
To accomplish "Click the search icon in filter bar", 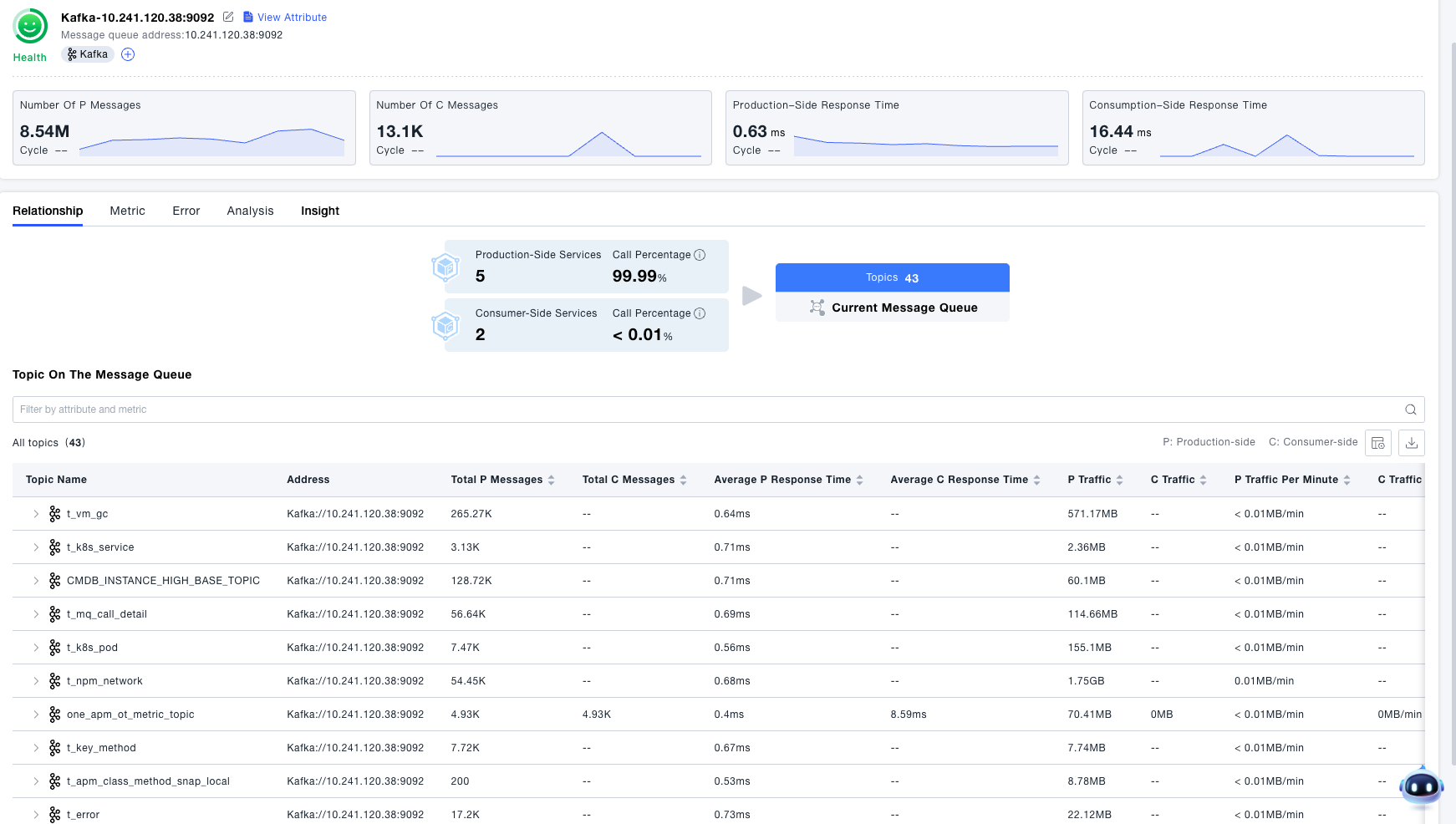I will tap(1410, 409).
